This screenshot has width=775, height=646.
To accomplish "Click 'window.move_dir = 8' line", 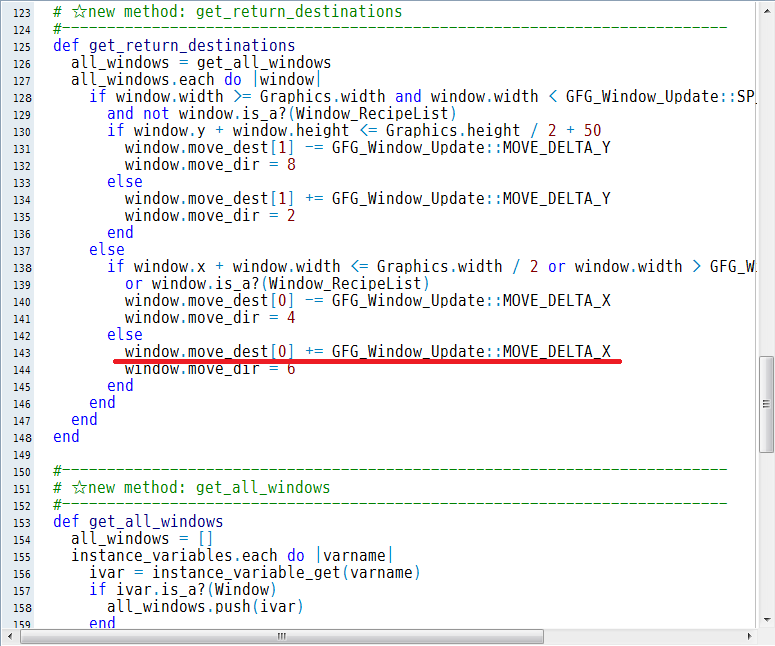I will (210, 165).
